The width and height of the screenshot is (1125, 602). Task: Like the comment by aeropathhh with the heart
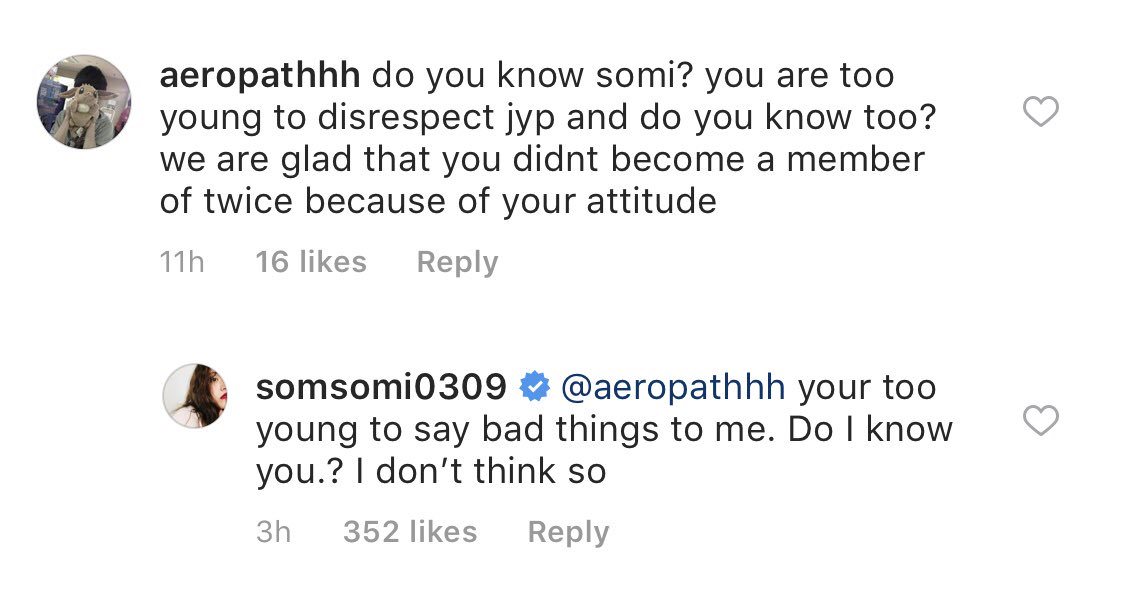[x=1041, y=112]
